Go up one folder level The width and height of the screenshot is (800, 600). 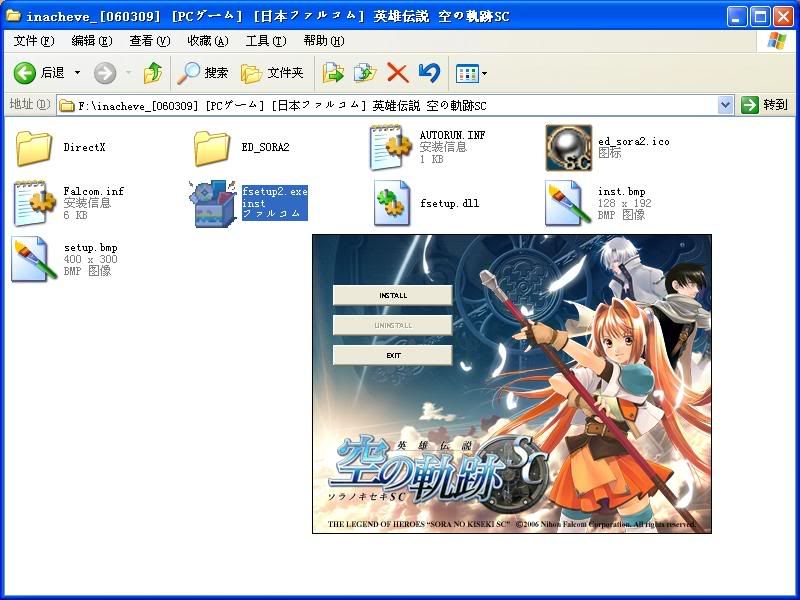coord(153,73)
